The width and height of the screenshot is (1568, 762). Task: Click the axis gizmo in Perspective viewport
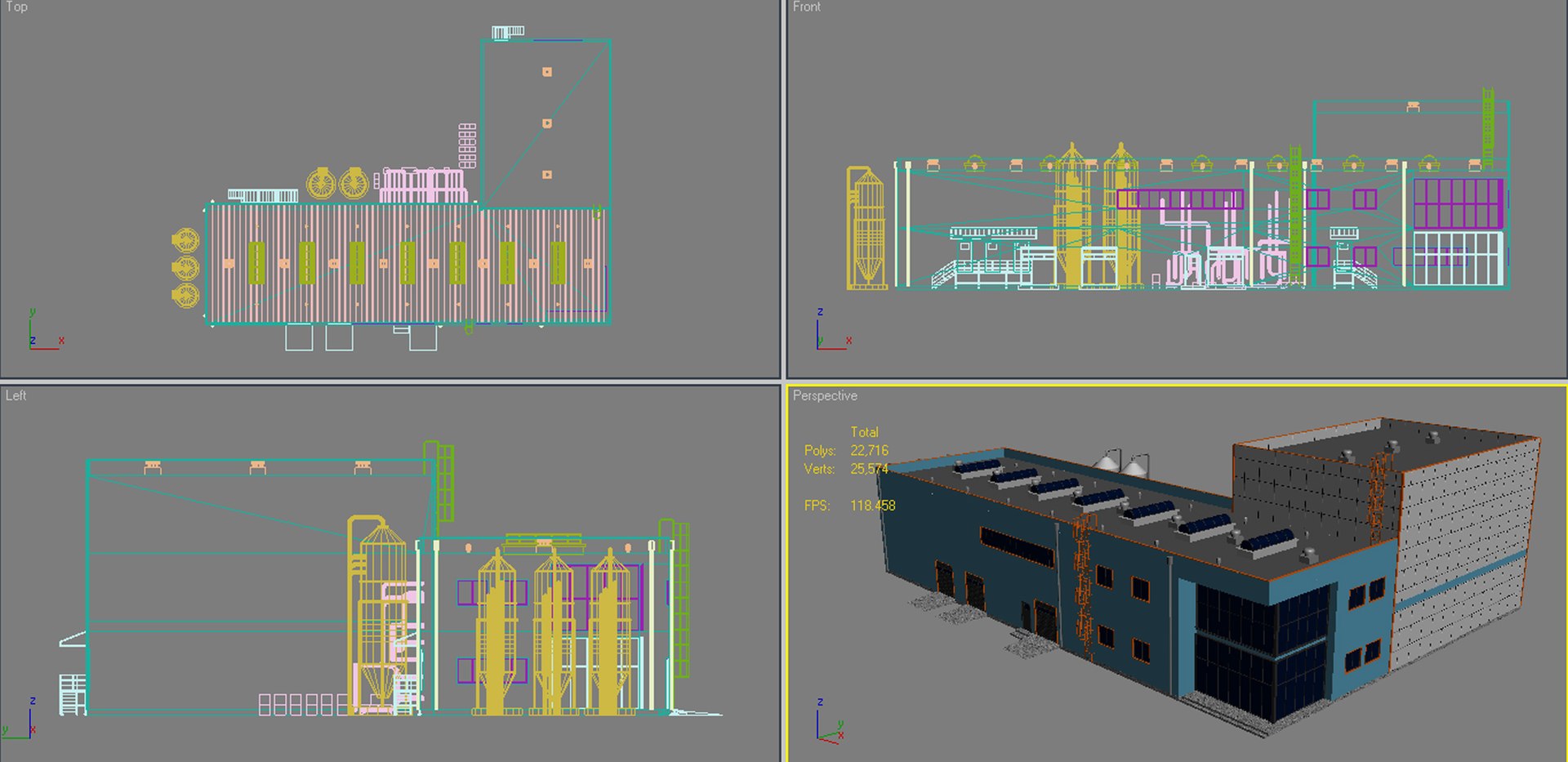[830, 721]
